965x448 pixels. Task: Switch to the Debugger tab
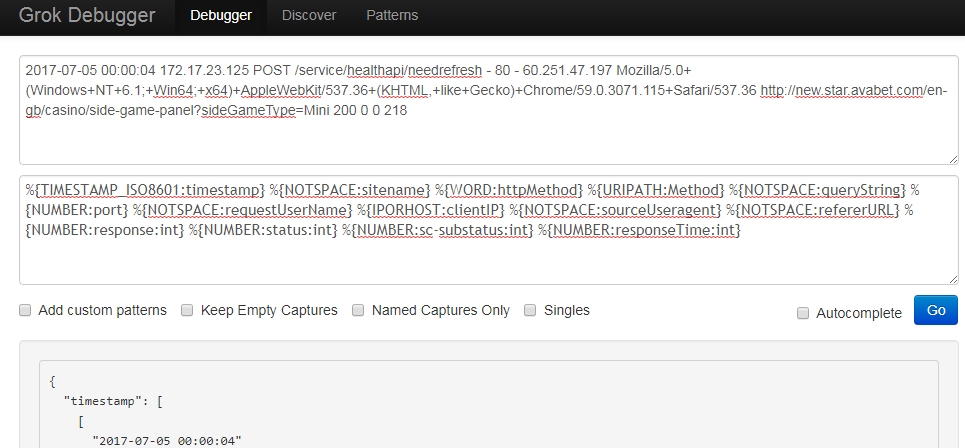tap(220, 16)
